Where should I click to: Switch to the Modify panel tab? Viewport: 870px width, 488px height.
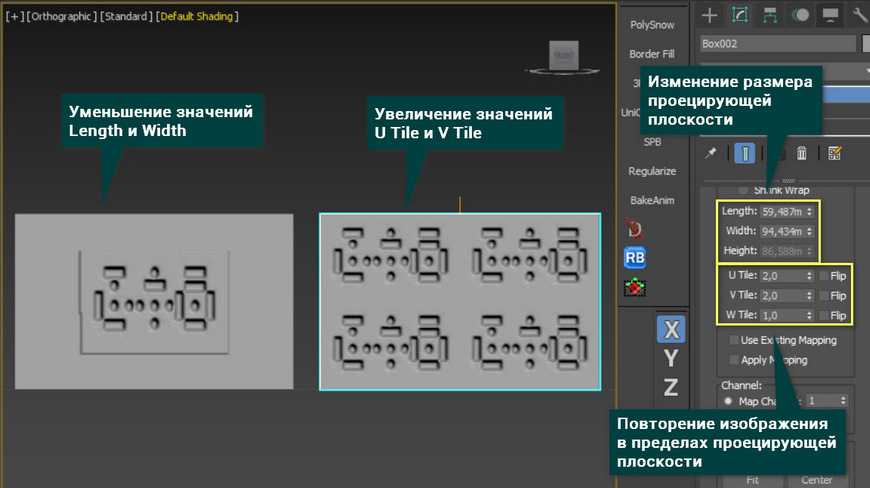pos(740,15)
